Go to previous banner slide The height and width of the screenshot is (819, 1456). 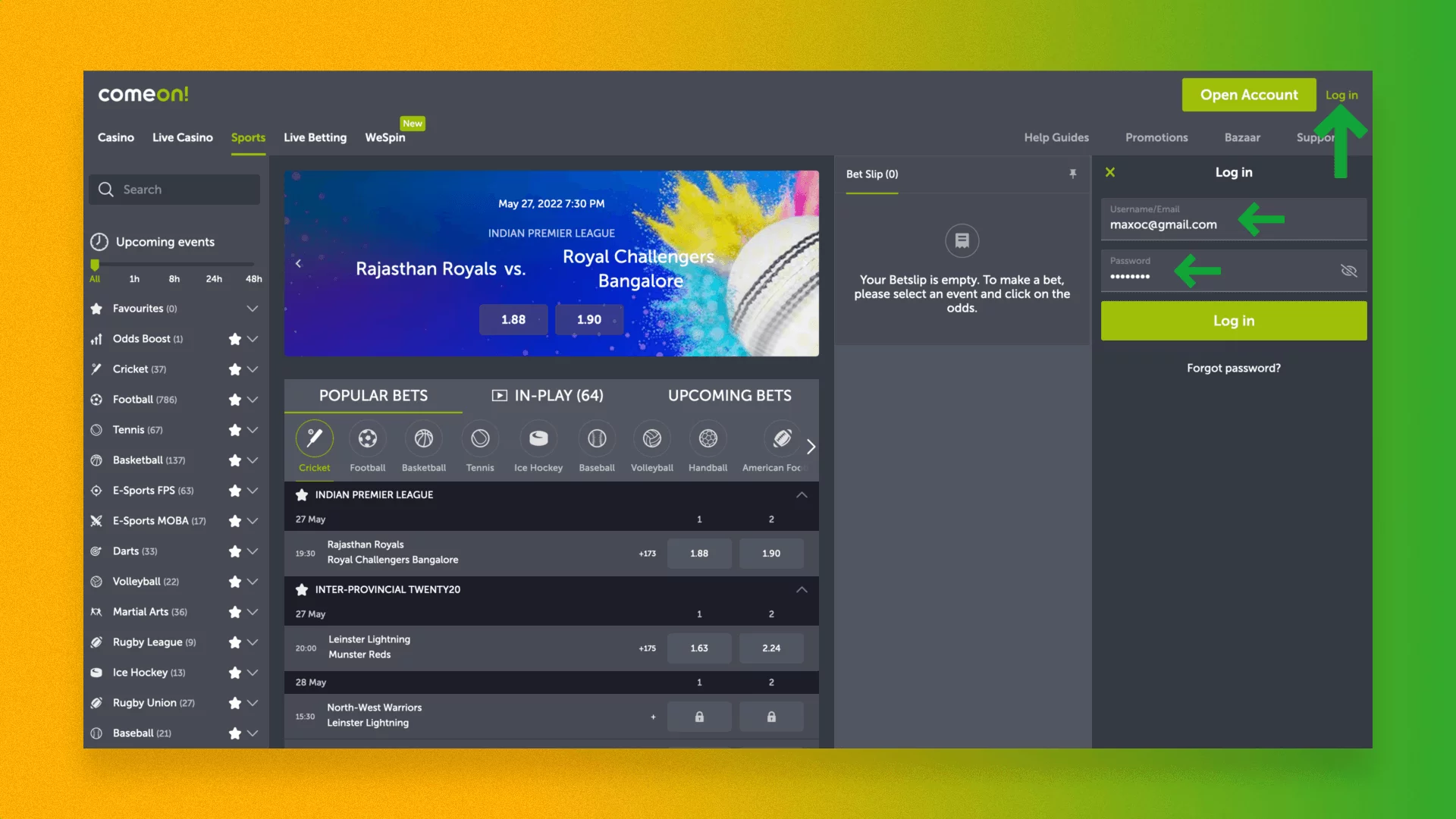point(298,264)
